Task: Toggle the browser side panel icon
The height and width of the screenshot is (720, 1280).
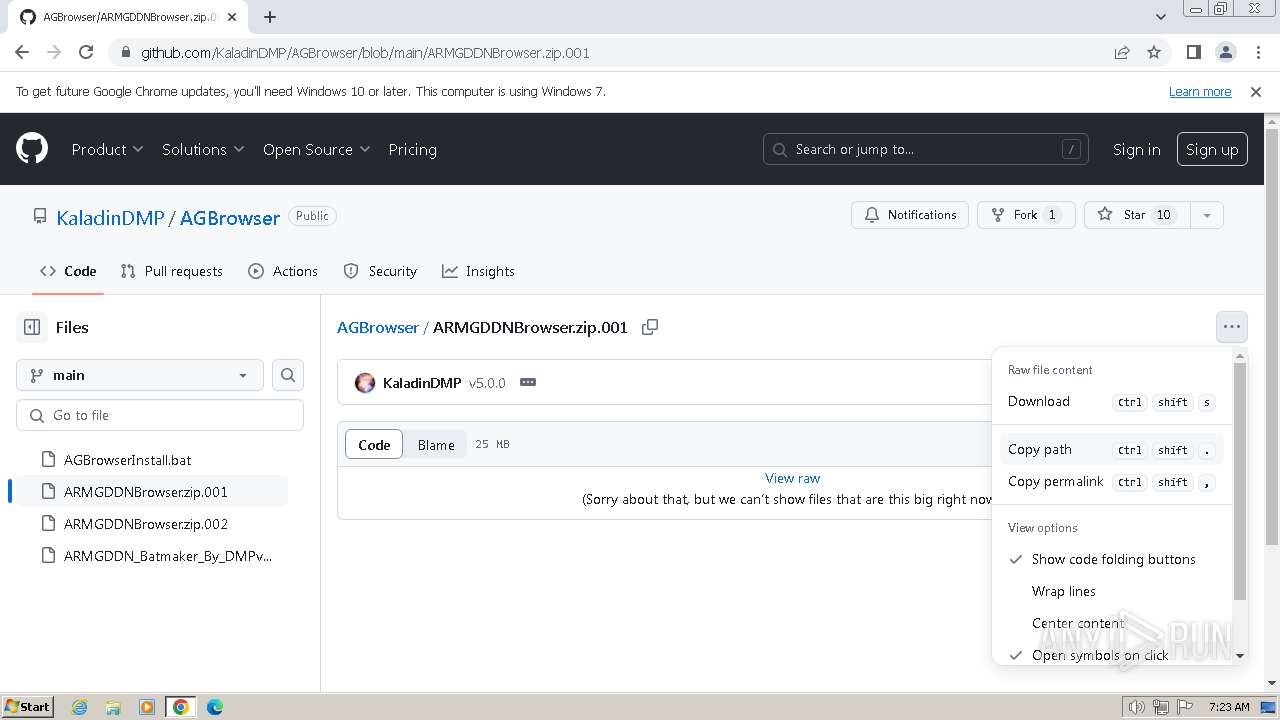Action: pyautogui.click(x=1193, y=53)
